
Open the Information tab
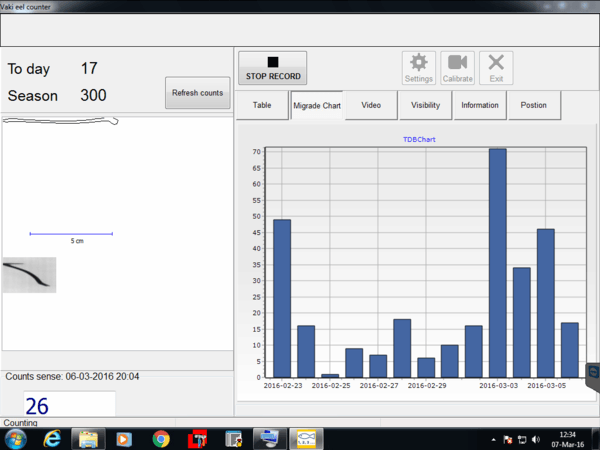click(480, 105)
